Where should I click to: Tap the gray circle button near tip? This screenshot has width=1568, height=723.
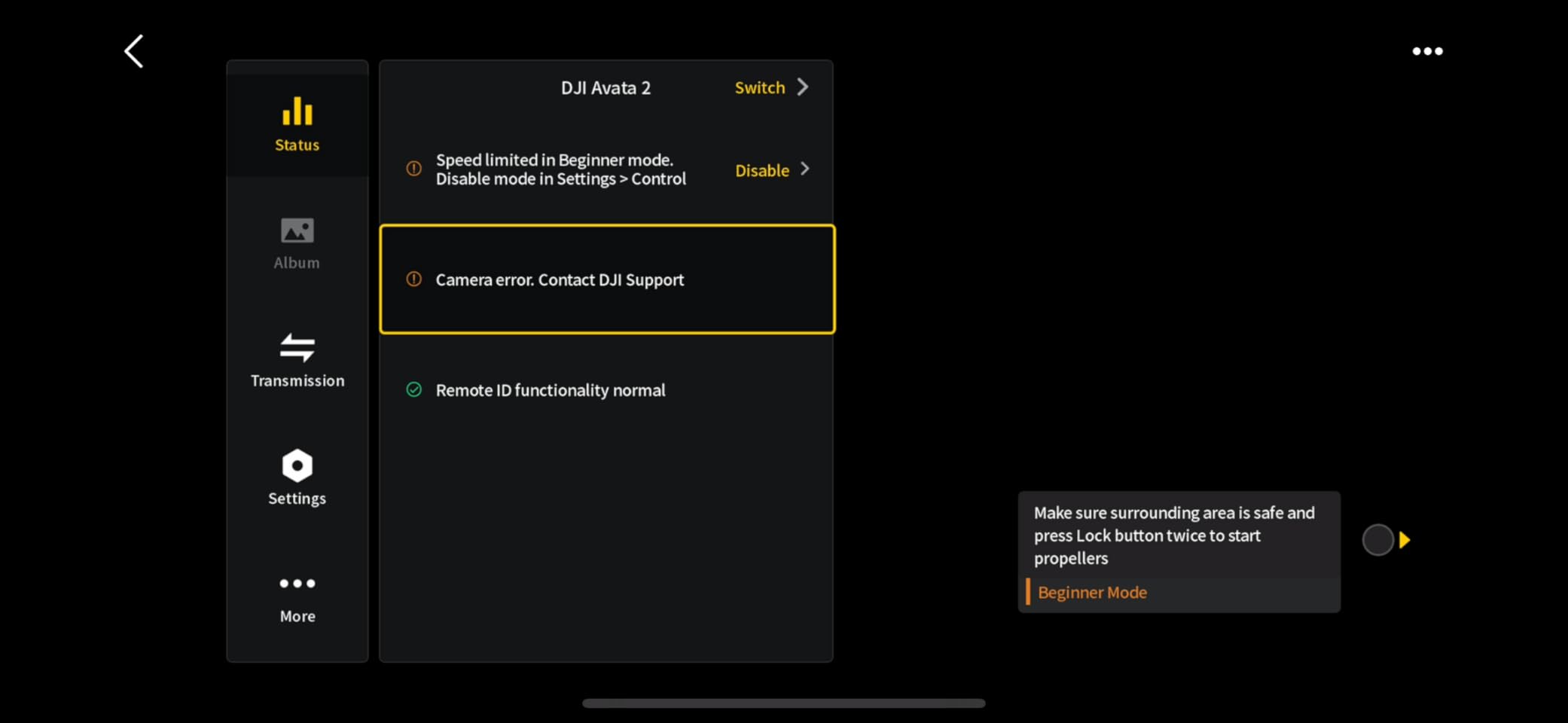(x=1377, y=540)
